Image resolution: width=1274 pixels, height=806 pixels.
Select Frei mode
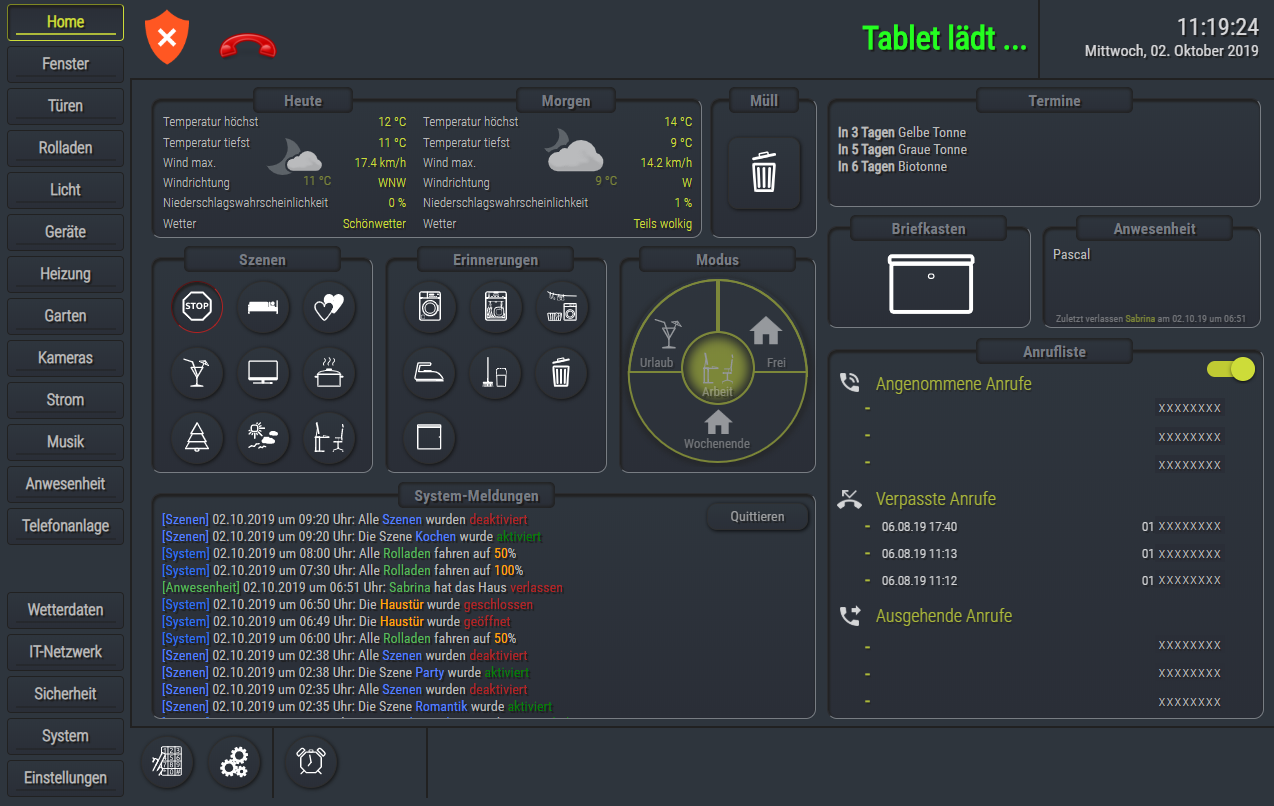[x=768, y=343]
